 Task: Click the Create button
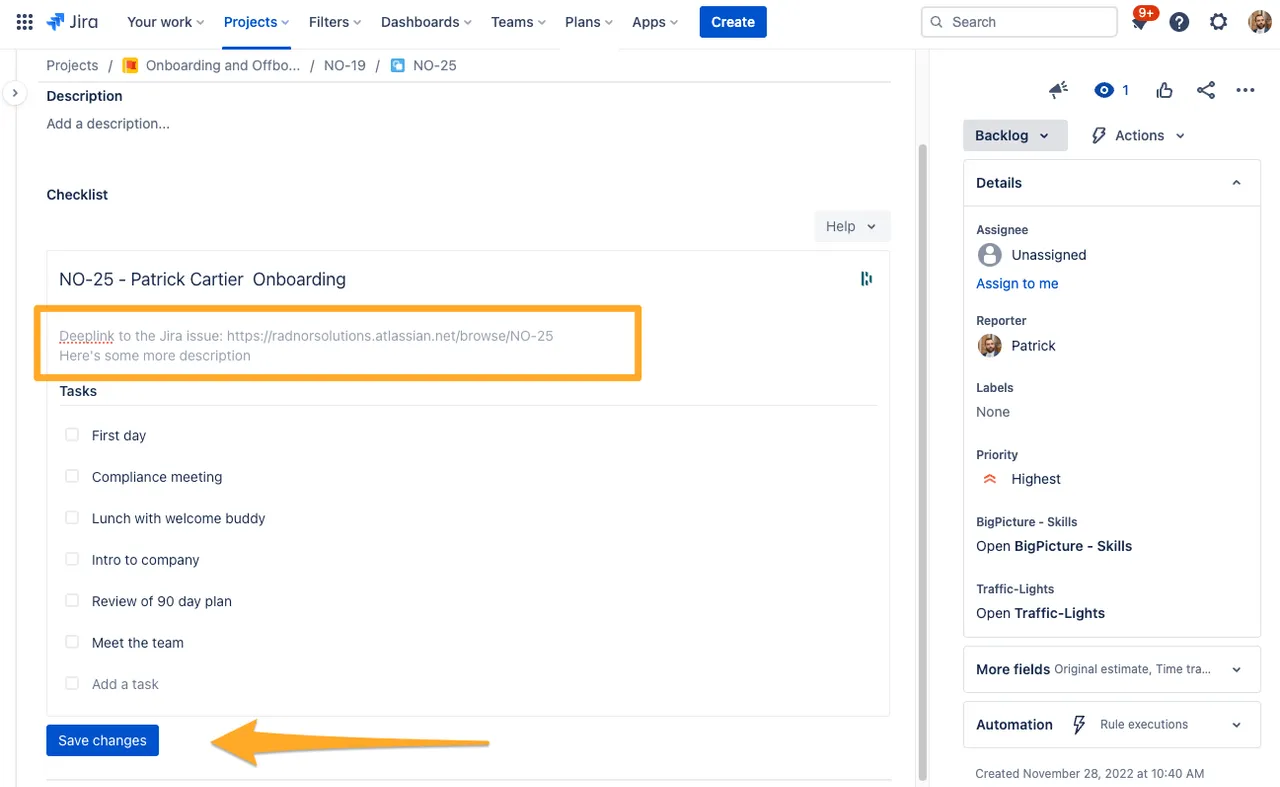coord(733,22)
